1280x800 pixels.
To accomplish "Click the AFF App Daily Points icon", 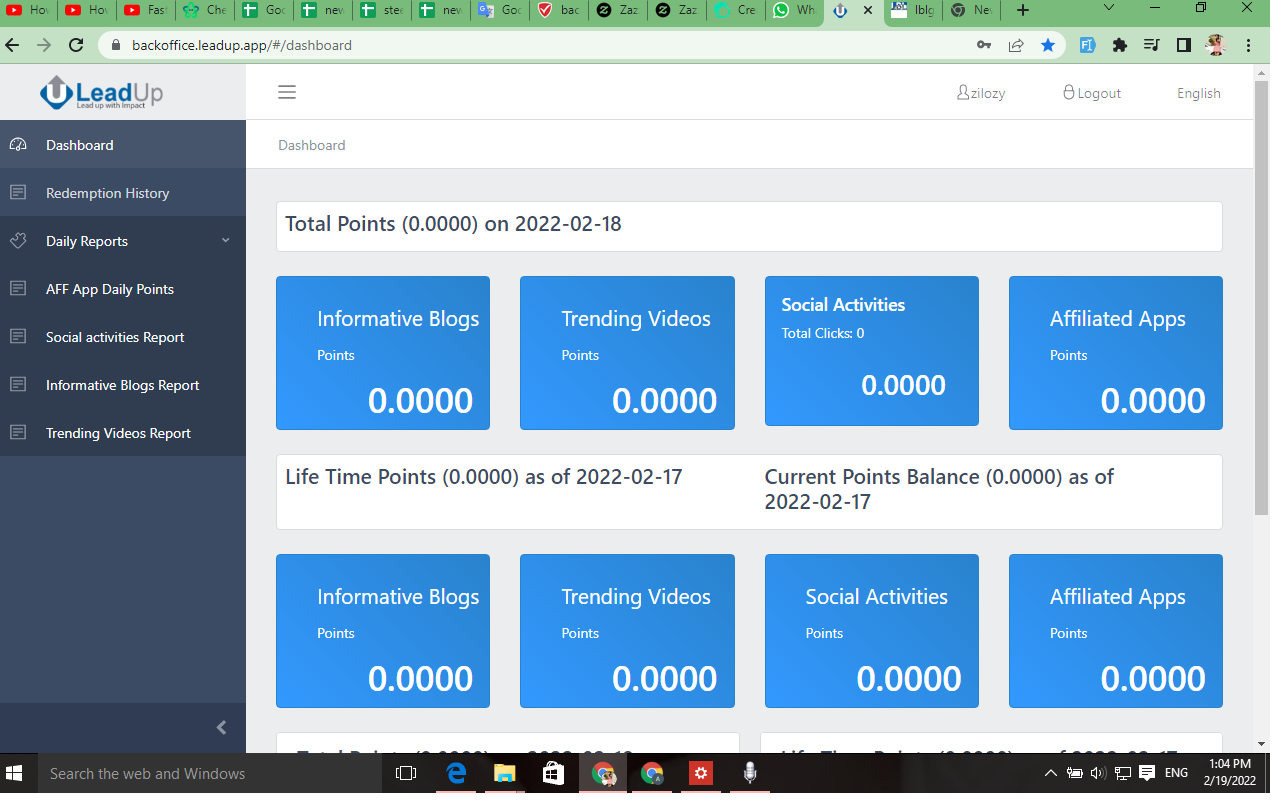I will tap(18, 289).
